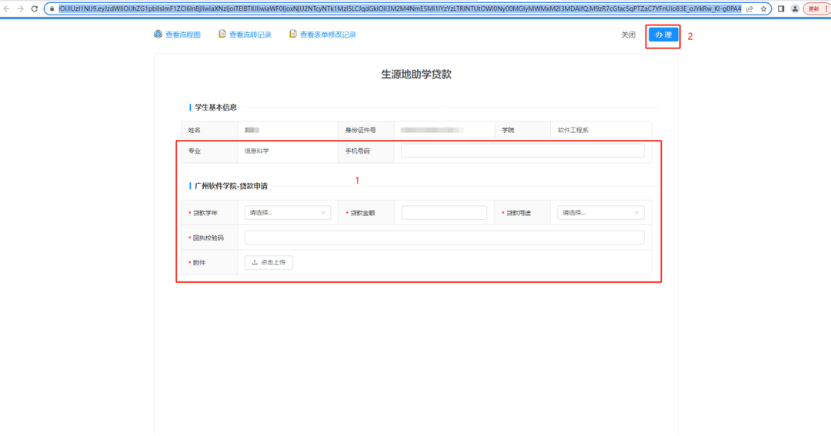Image resolution: width=831 pixels, height=436 pixels.
Task: Click the 关闭 link
Action: pyautogui.click(x=628, y=35)
